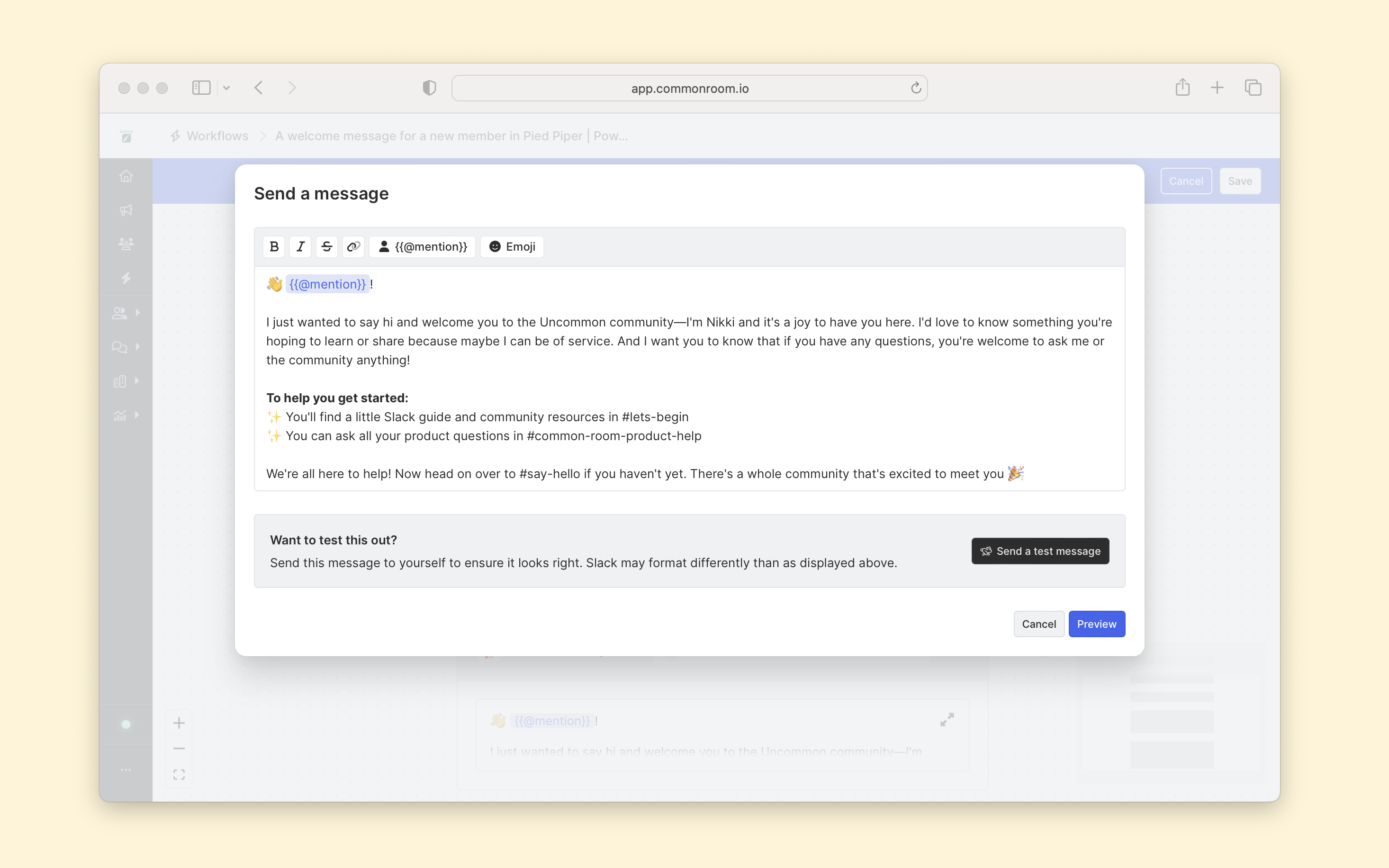Image resolution: width=1389 pixels, height=868 pixels.
Task: Toggle the browser sidebar panel
Action: point(201,88)
